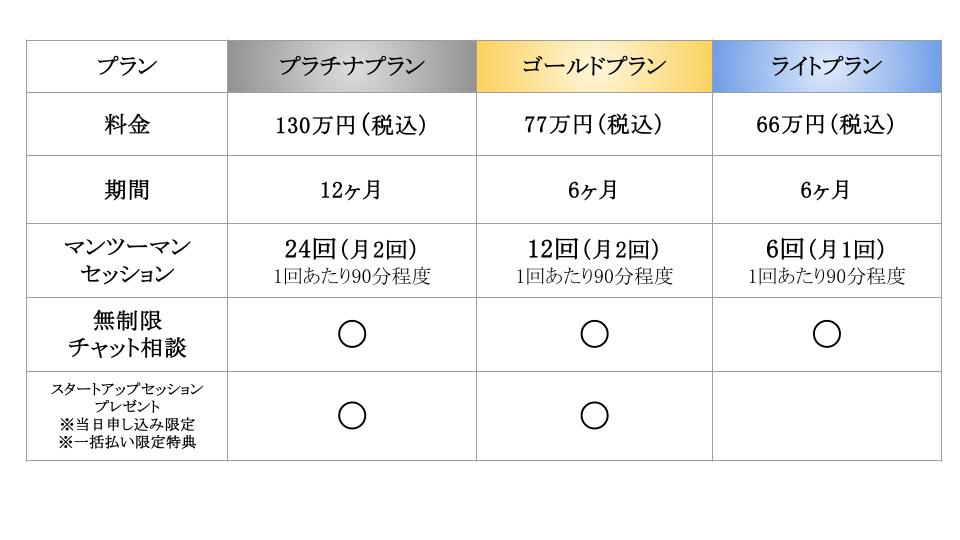Click the マンツーマンセッション row label

(127, 260)
